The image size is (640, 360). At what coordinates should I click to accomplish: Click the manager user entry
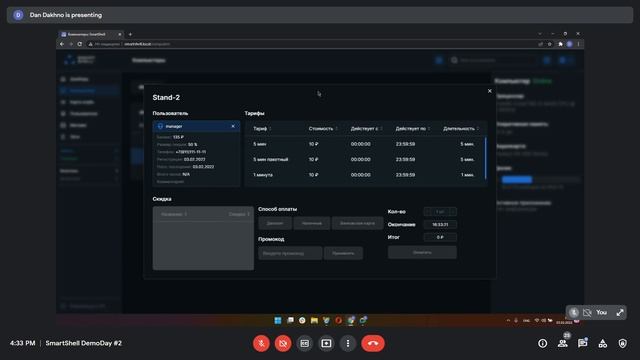tap(196, 127)
